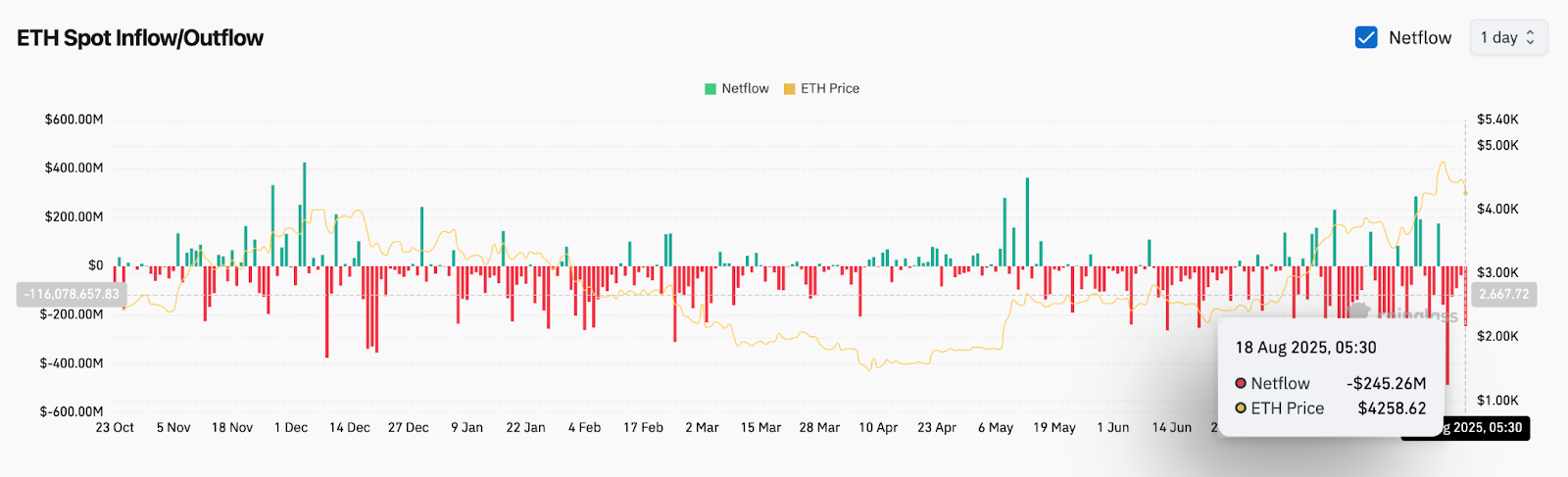Click the yellow ETH price point on the crosshair line
Image resolution: width=1568 pixels, height=477 pixels.
pos(1465,193)
